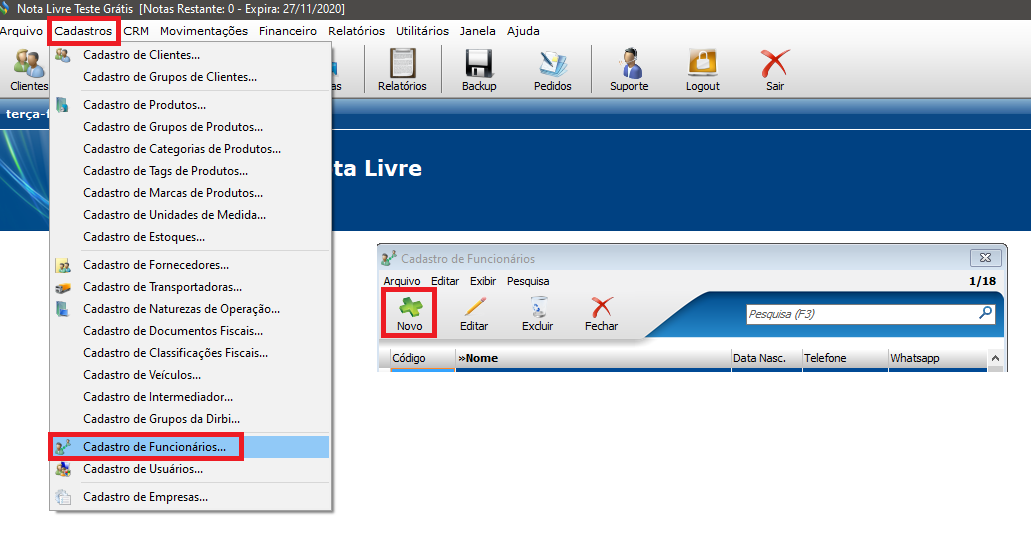The height and width of the screenshot is (535, 1031).
Task: Click the table scrollbar up arrow
Action: tap(995, 358)
